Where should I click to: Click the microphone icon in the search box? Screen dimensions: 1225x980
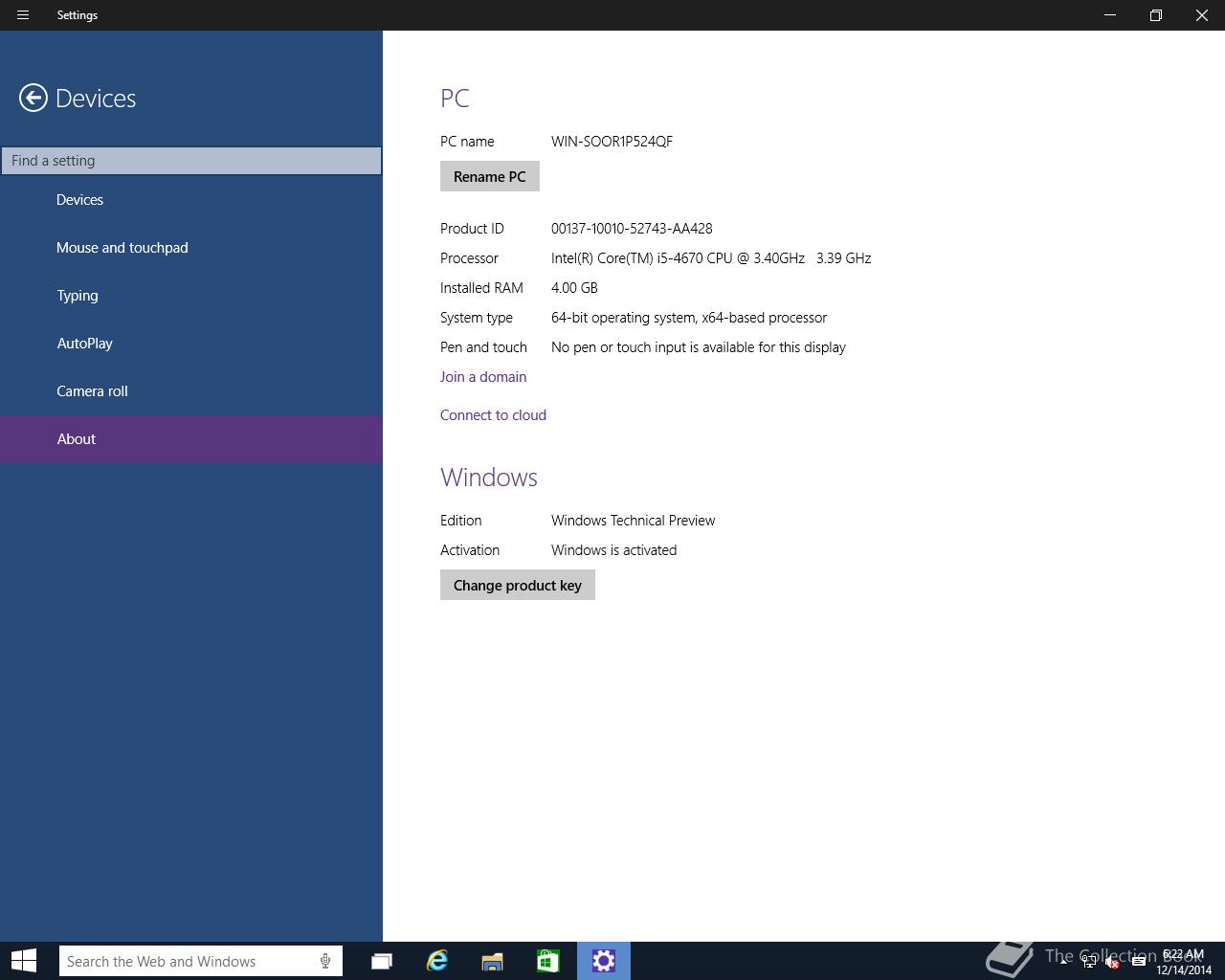325,961
